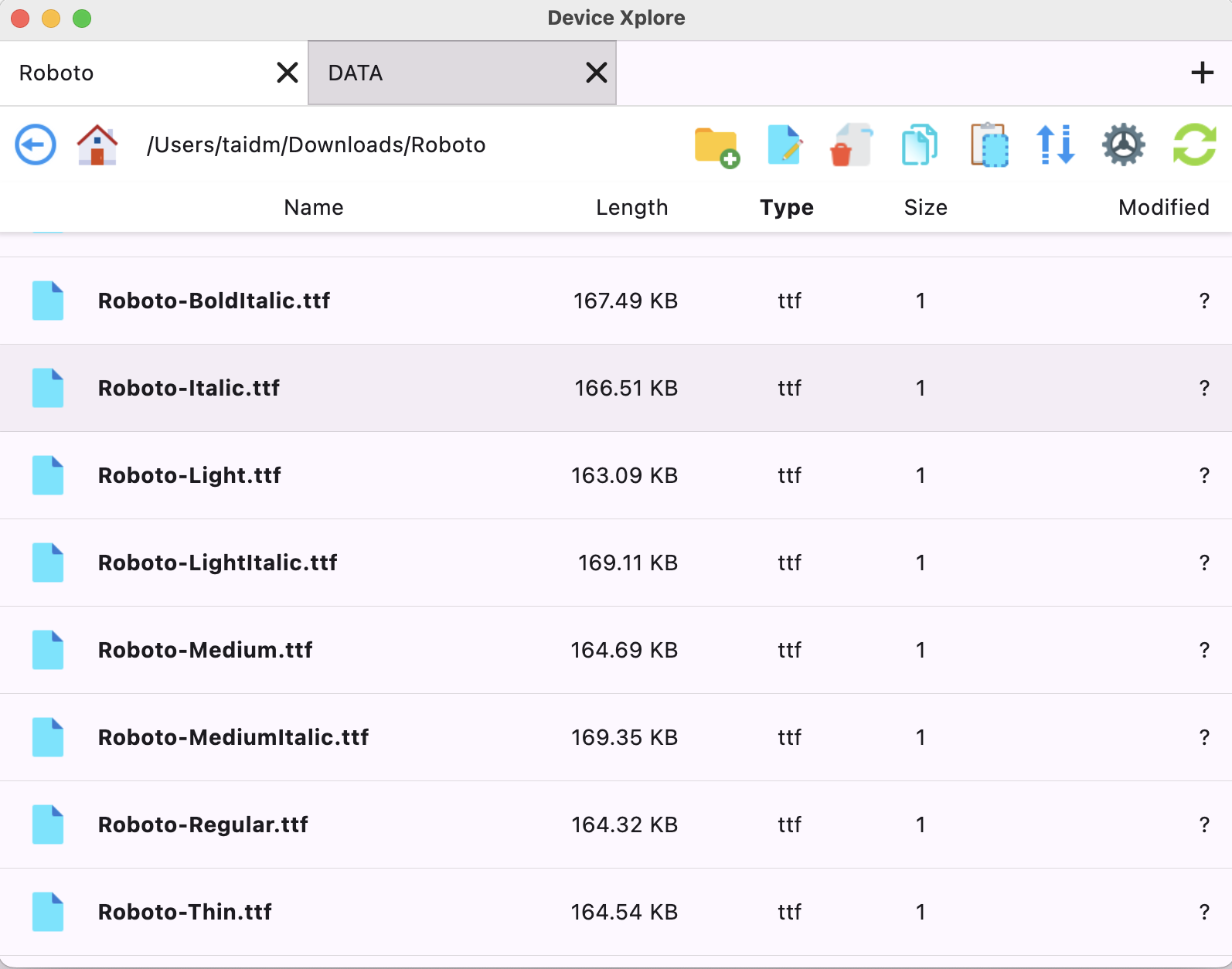Screen dimensions: 1232x969
Task: Click the 169.35 KB length value
Action: [625, 737]
